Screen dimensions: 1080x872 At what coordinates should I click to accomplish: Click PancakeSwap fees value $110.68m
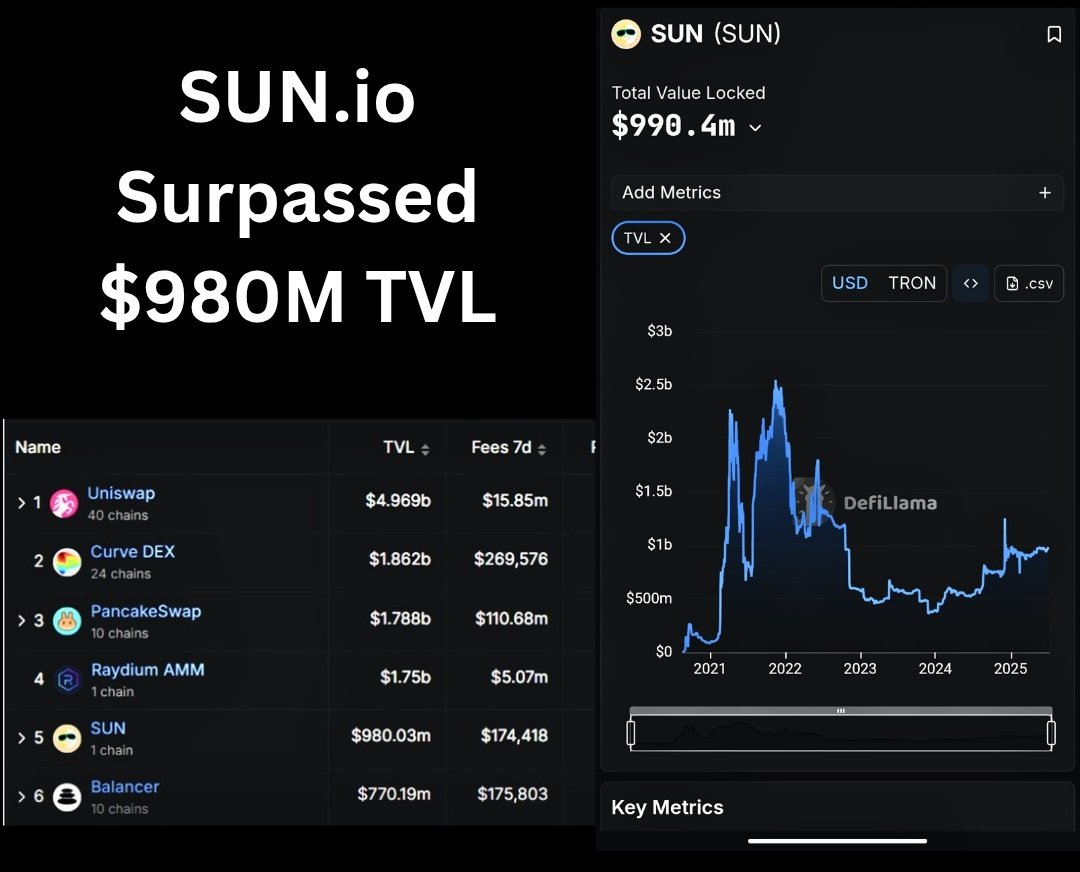(x=511, y=619)
